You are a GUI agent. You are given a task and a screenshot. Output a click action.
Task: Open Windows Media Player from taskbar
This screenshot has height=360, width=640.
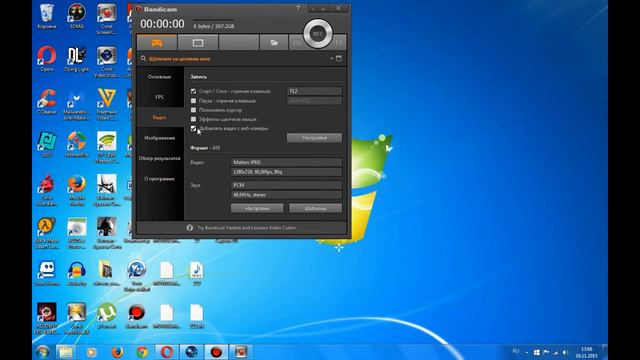coord(91,352)
